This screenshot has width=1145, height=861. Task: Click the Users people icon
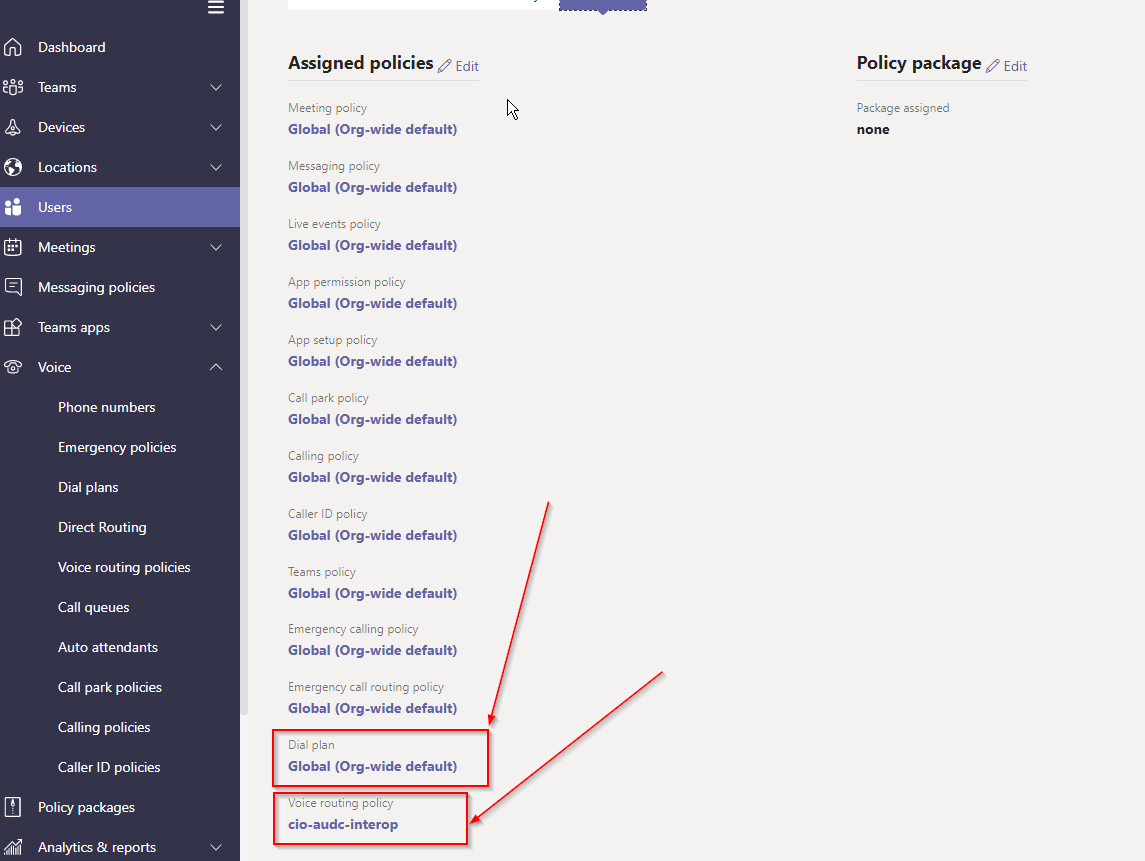tap(12, 207)
